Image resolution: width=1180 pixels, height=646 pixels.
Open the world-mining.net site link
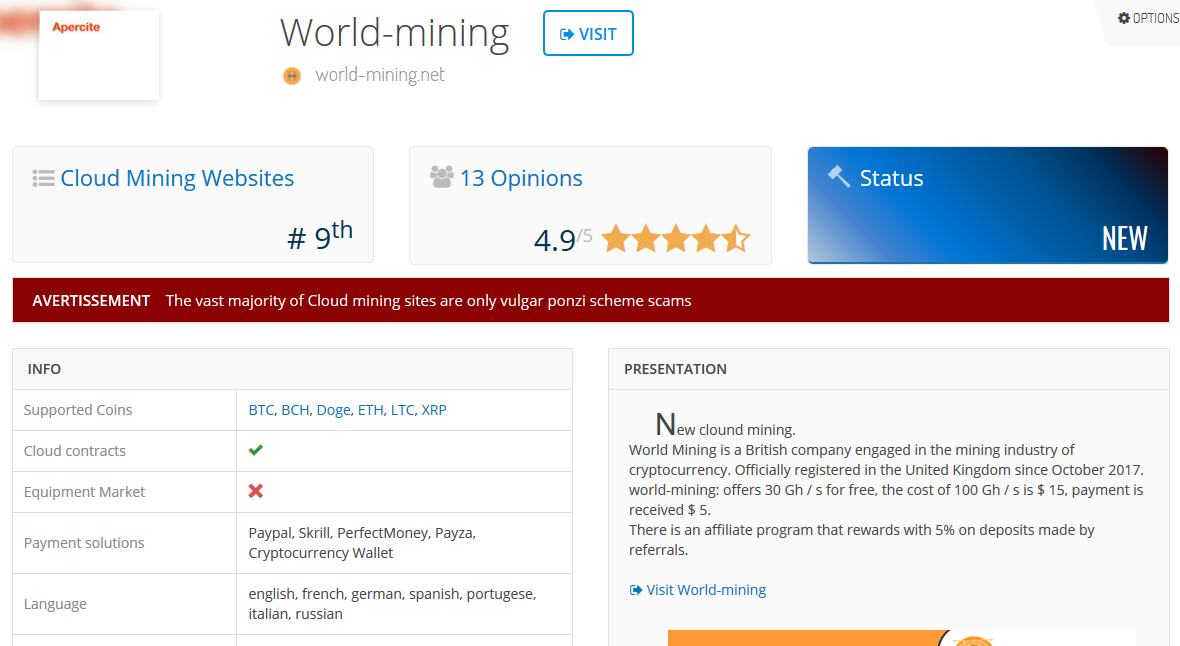click(x=379, y=75)
